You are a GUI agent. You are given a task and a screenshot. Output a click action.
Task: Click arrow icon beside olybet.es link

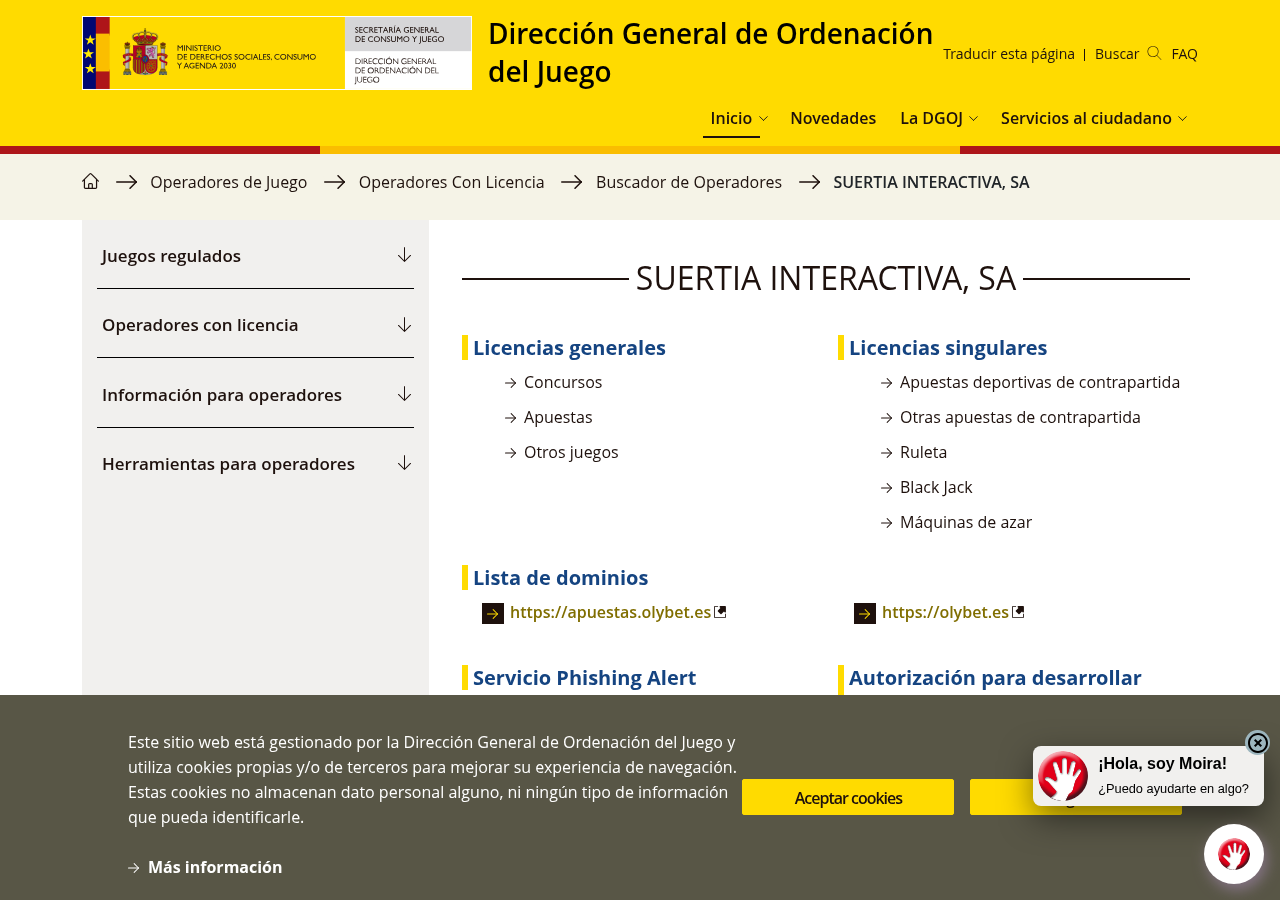click(x=865, y=613)
